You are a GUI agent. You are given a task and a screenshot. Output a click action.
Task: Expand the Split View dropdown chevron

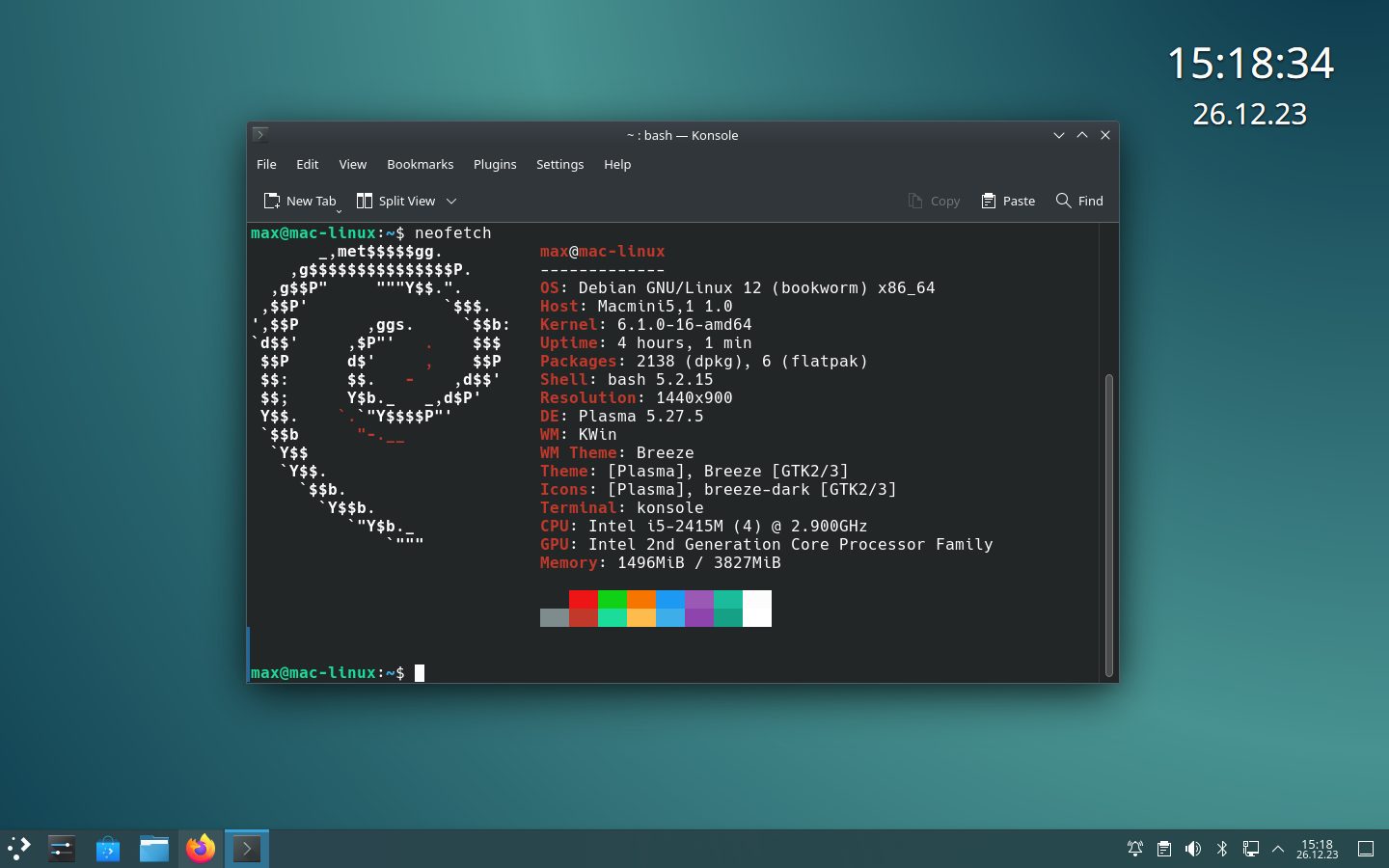[x=449, y=201]
